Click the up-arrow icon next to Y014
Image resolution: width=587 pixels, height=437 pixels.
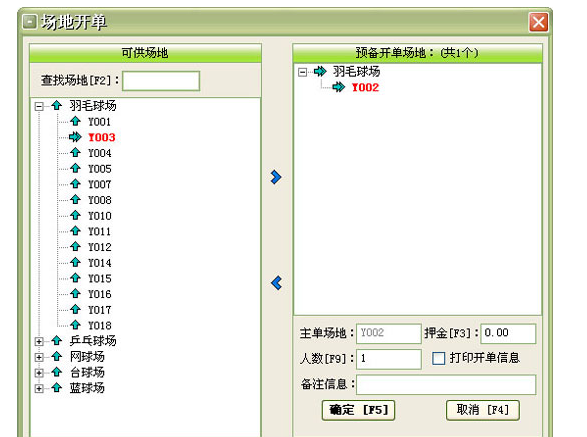pyautogui.click(x=75, y=262)
